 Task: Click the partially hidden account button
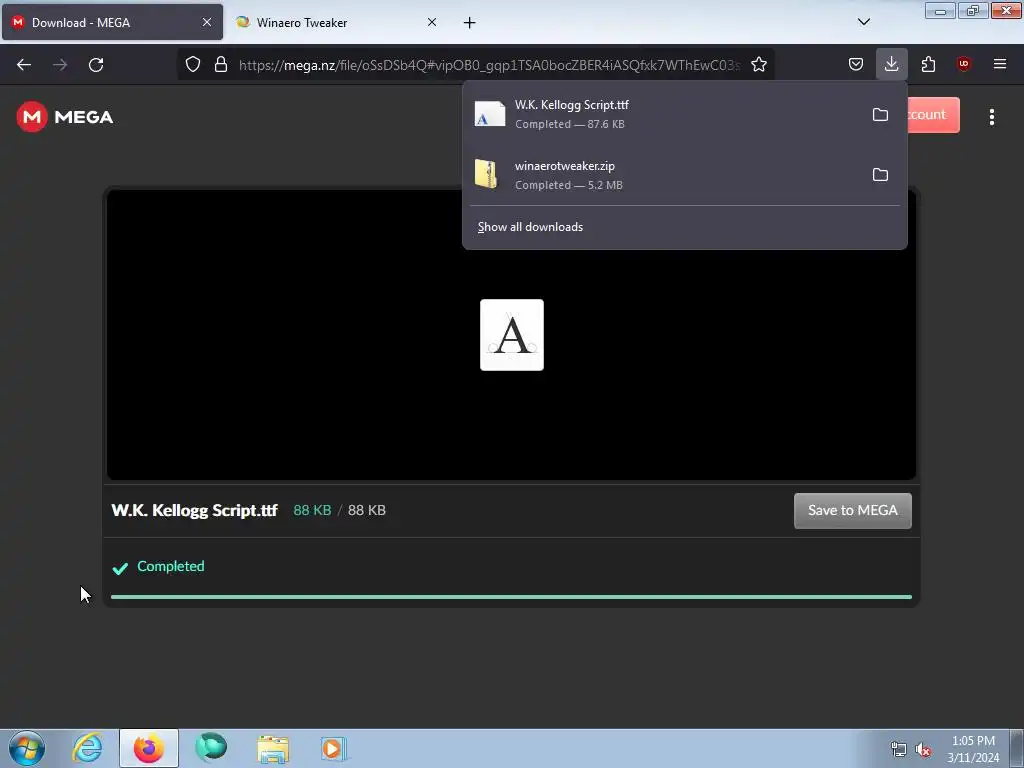tap(933, 115)
